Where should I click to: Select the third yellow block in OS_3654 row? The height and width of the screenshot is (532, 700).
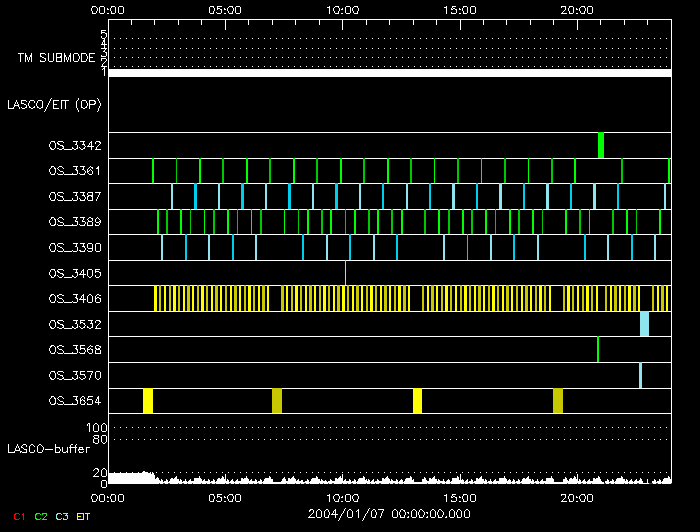tap(417, 401)
